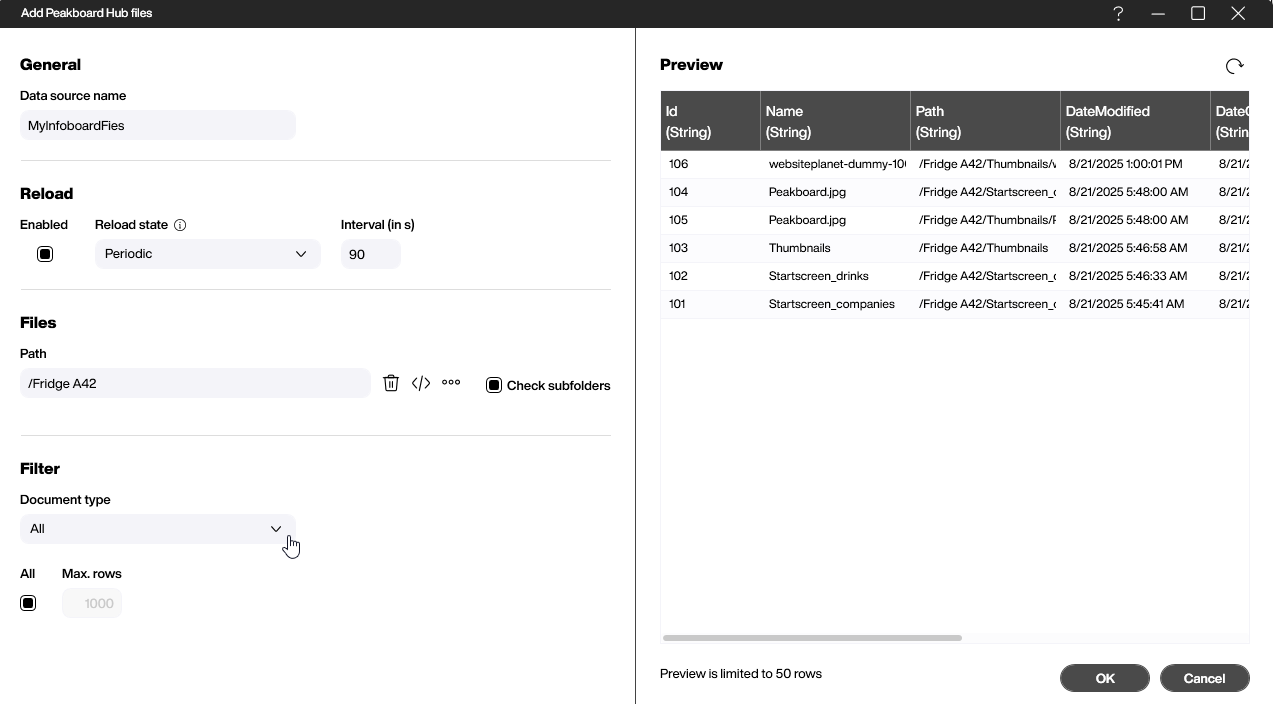Confirm with the OK button

(1104, 678)
